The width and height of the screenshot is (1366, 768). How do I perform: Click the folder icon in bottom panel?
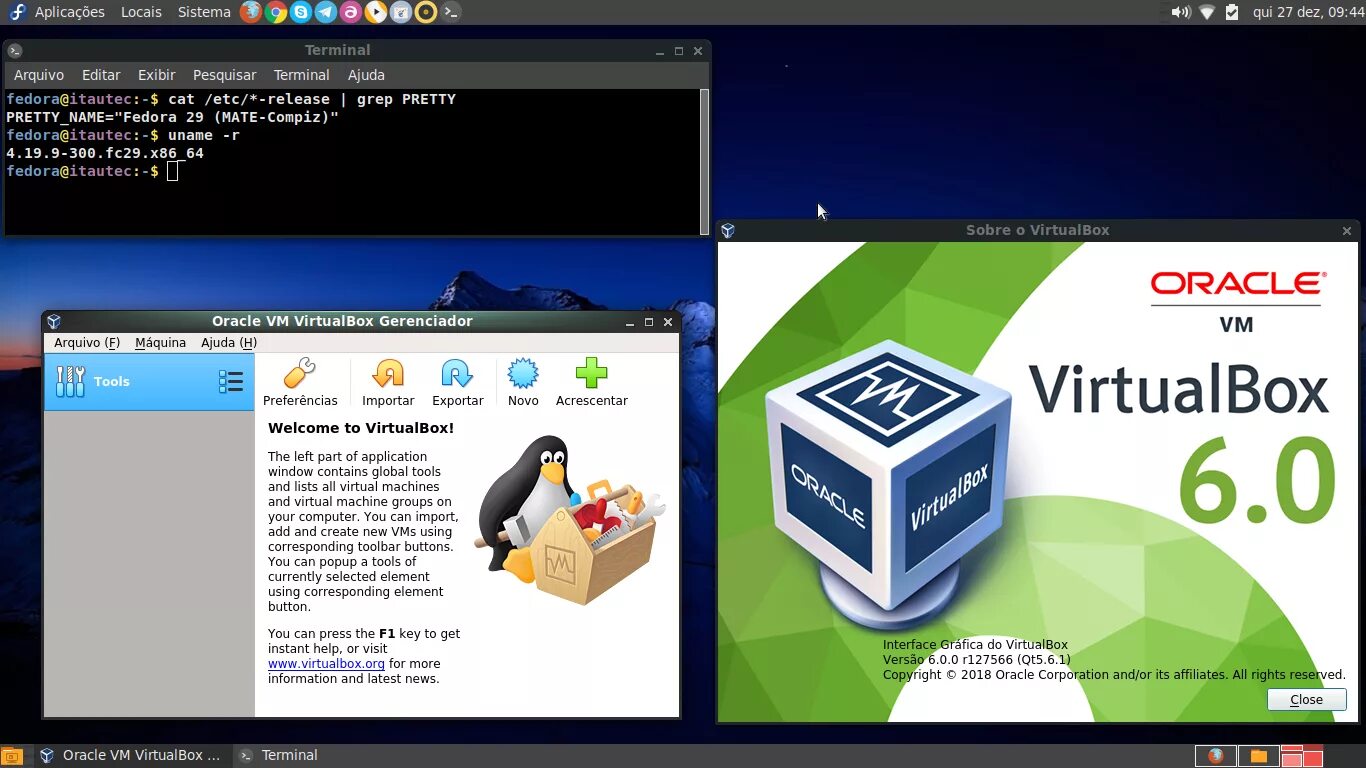coord(1259,756)
